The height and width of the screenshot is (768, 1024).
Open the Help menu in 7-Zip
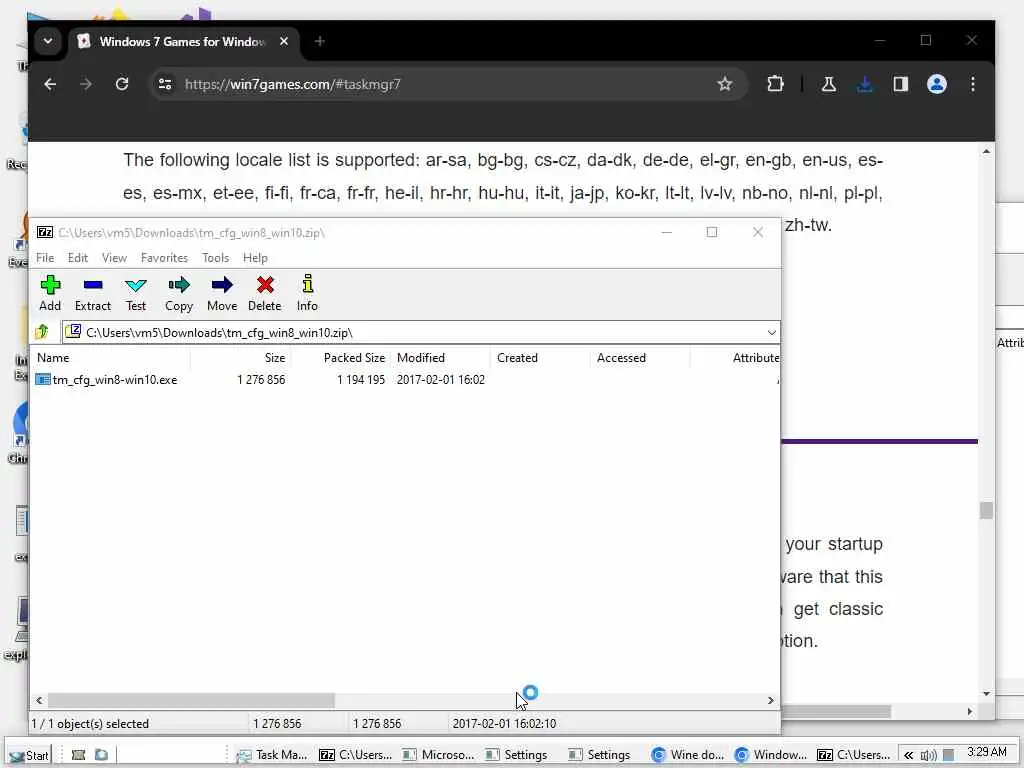(x=255, y=258)
